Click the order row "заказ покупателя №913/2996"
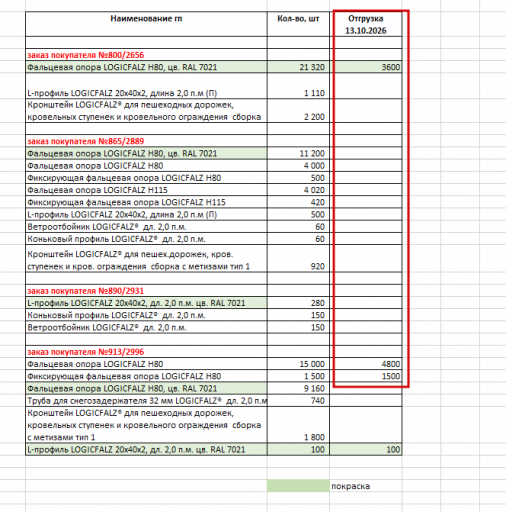This screenshot has width=506, height=512. click(x=146, y=352)
